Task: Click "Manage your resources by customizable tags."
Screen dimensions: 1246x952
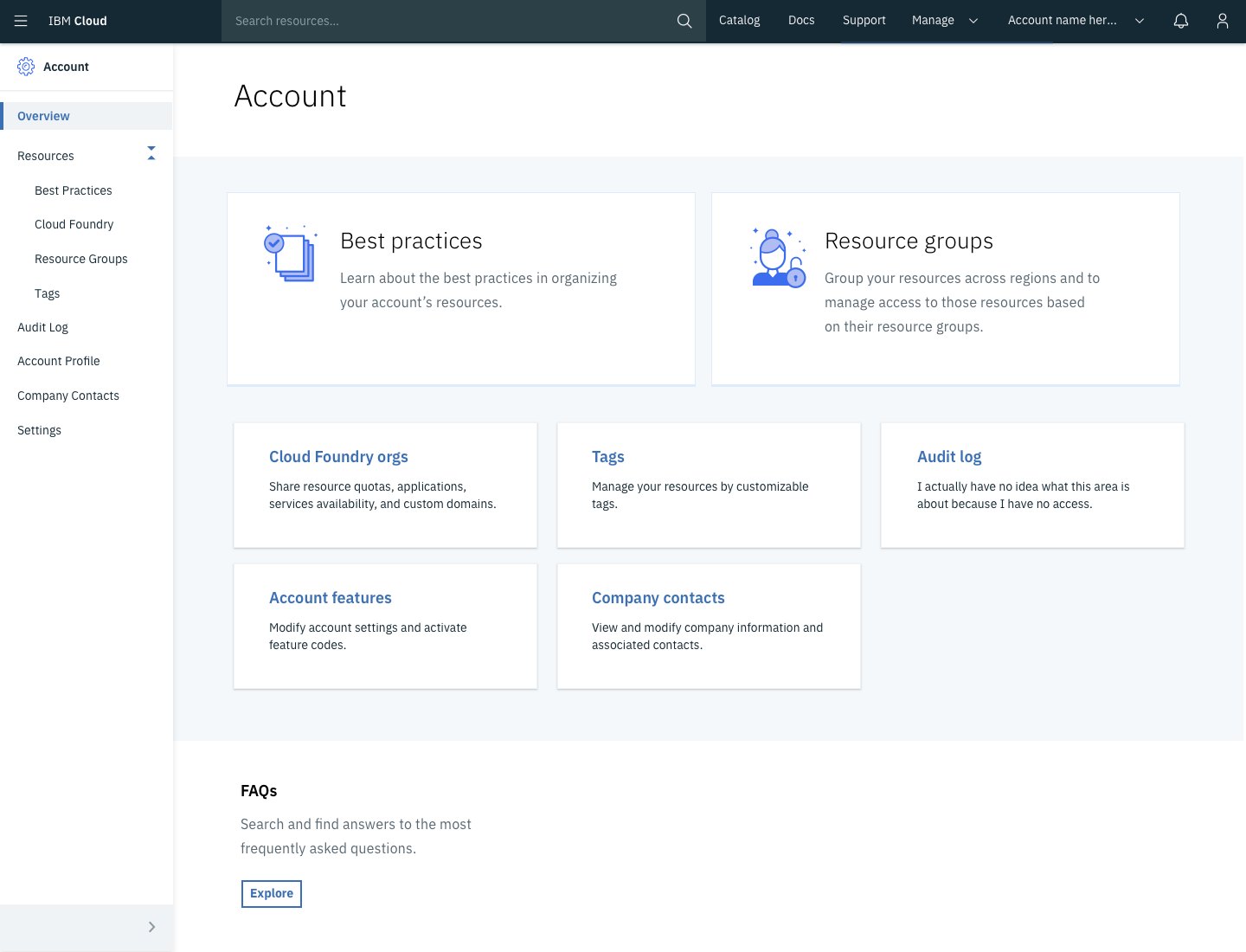Action: (x=700, y=495)
